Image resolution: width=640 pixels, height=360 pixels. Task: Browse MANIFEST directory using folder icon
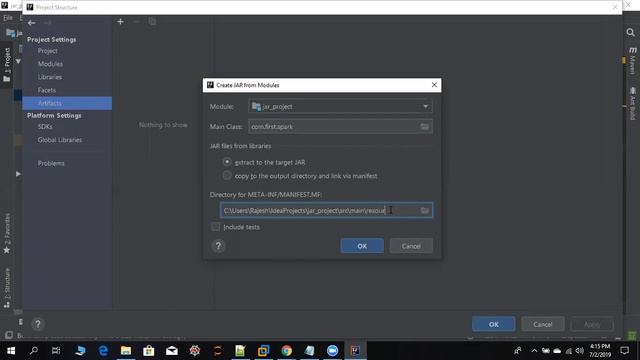tap(424, 210)
